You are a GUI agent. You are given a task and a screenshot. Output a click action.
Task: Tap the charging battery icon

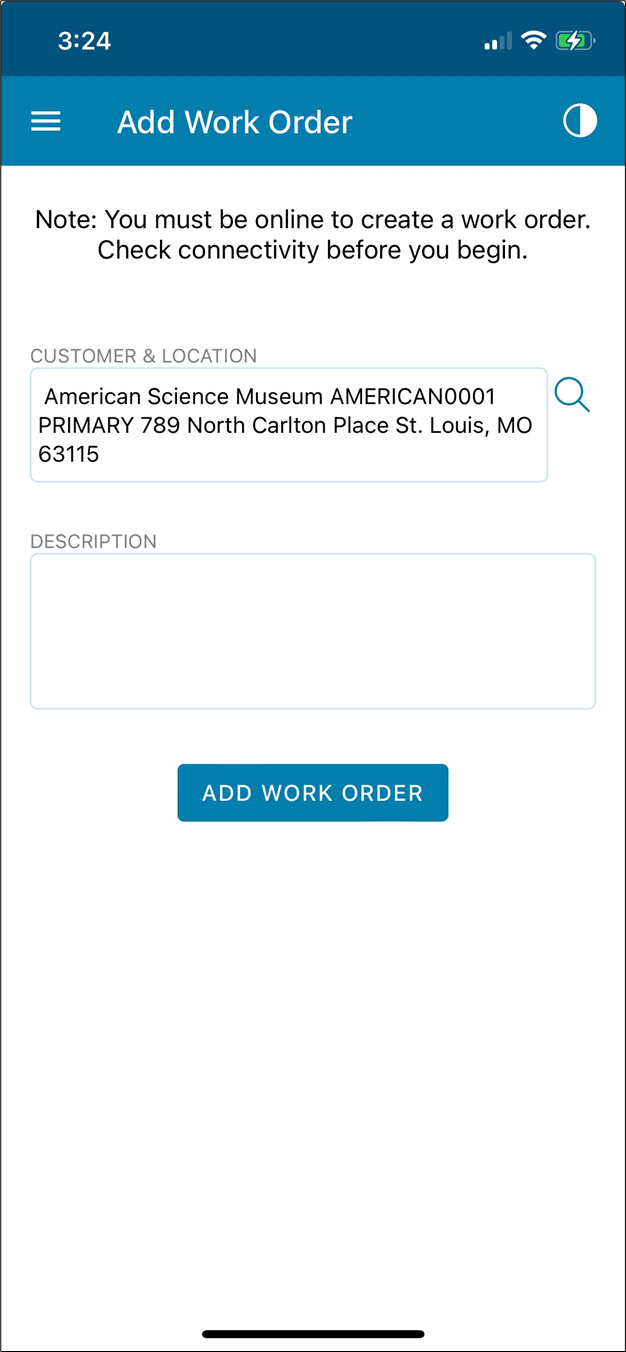(575, 40)
